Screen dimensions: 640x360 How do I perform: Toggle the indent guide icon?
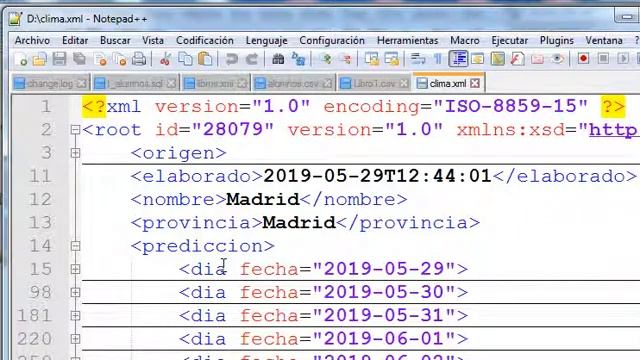458,59
